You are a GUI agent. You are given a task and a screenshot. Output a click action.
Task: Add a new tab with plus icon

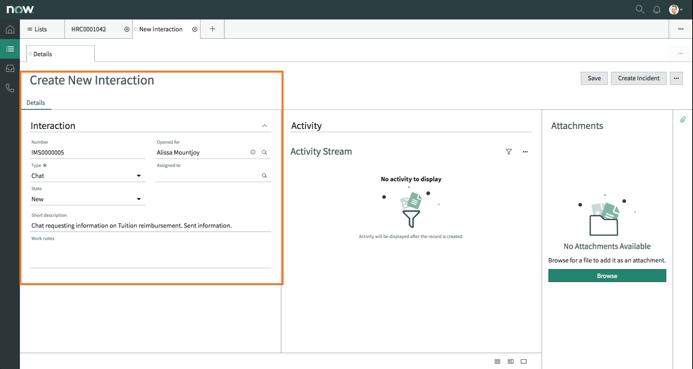coord(212,29)
